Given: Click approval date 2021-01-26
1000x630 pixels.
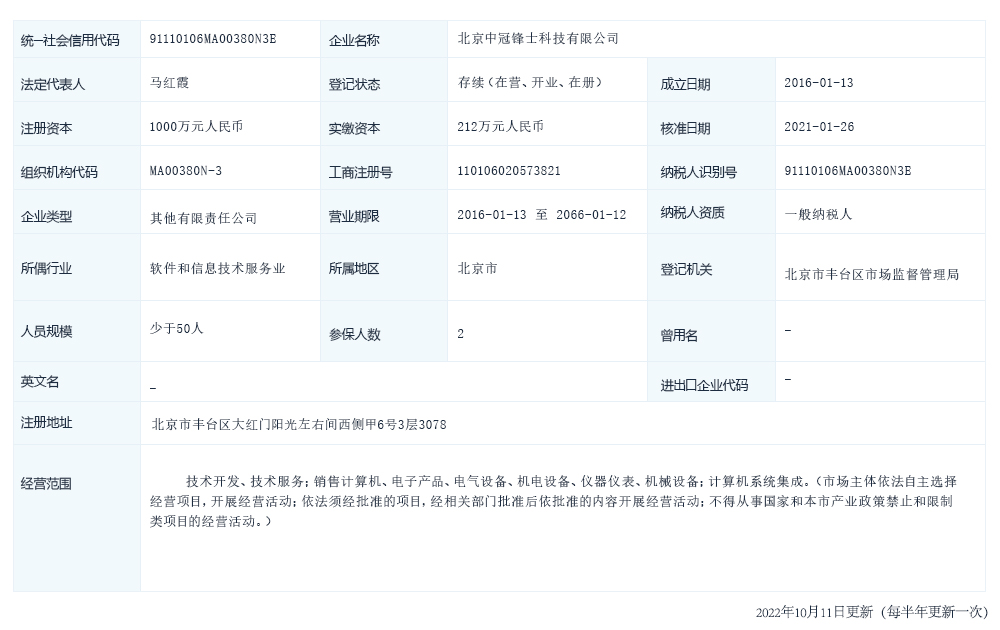Looking at the screenshot, I should [x=819, y=127].
